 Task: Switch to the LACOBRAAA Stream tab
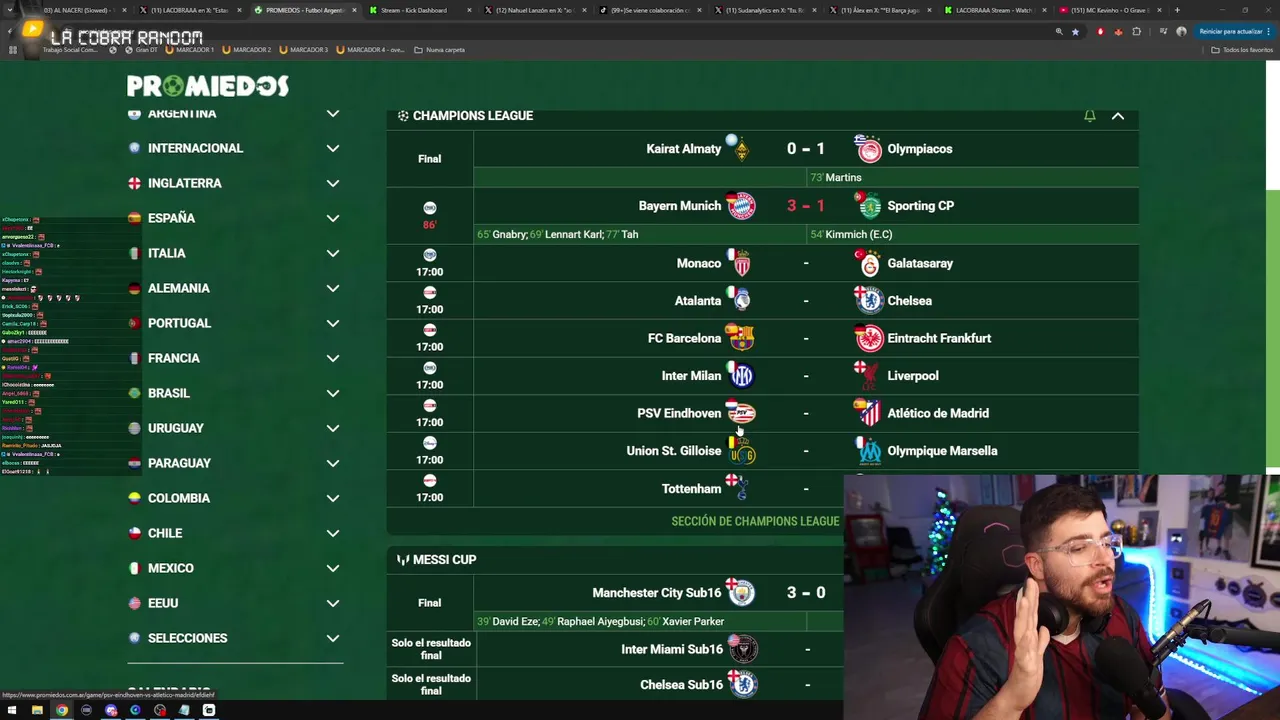click(x=997, y=10)
